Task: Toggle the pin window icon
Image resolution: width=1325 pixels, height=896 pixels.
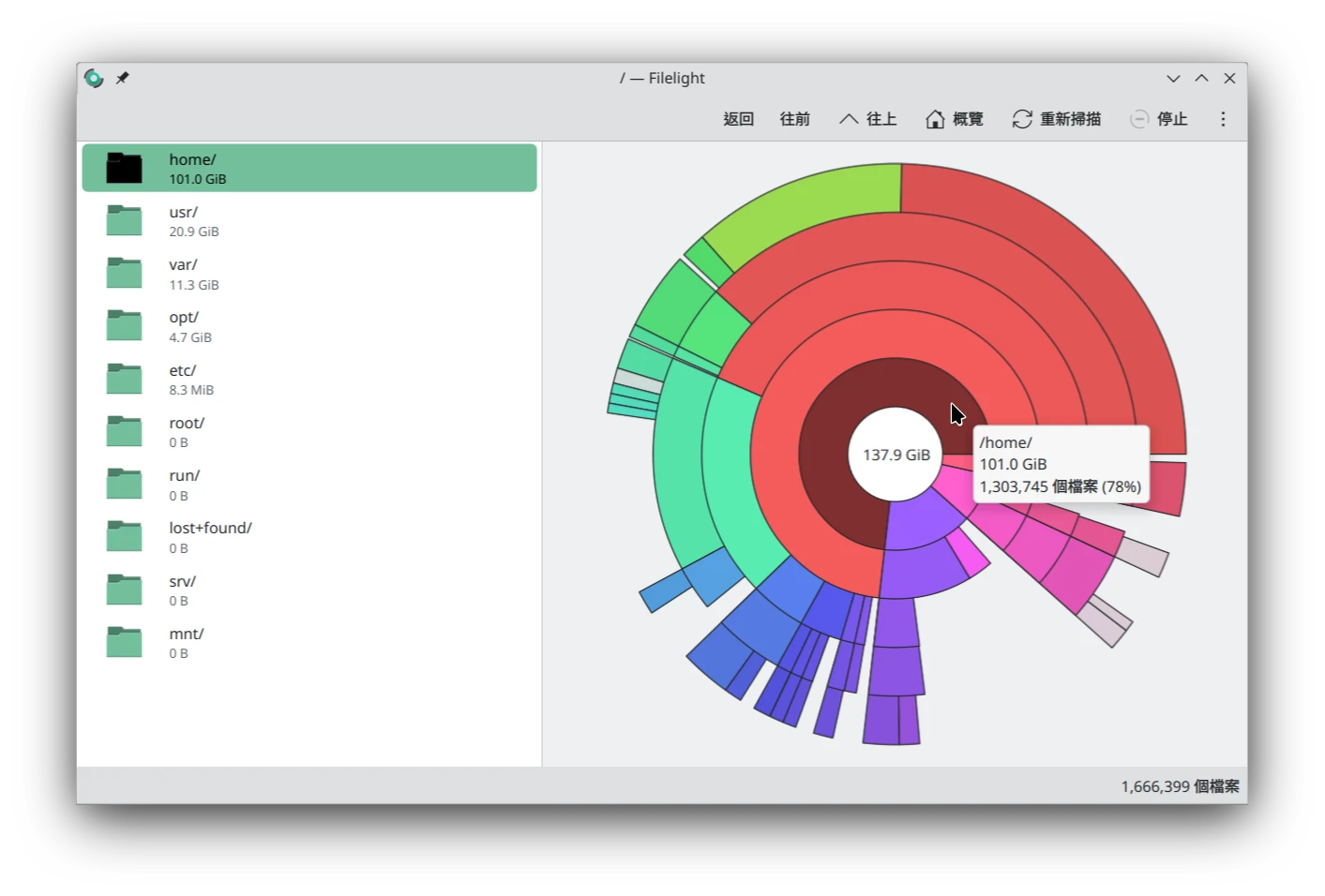Action: click(122, 79)
